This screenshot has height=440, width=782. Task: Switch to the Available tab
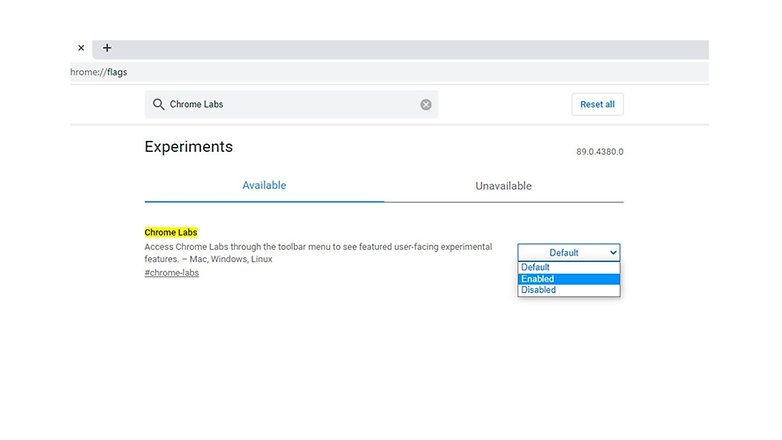tap(264, 186)
